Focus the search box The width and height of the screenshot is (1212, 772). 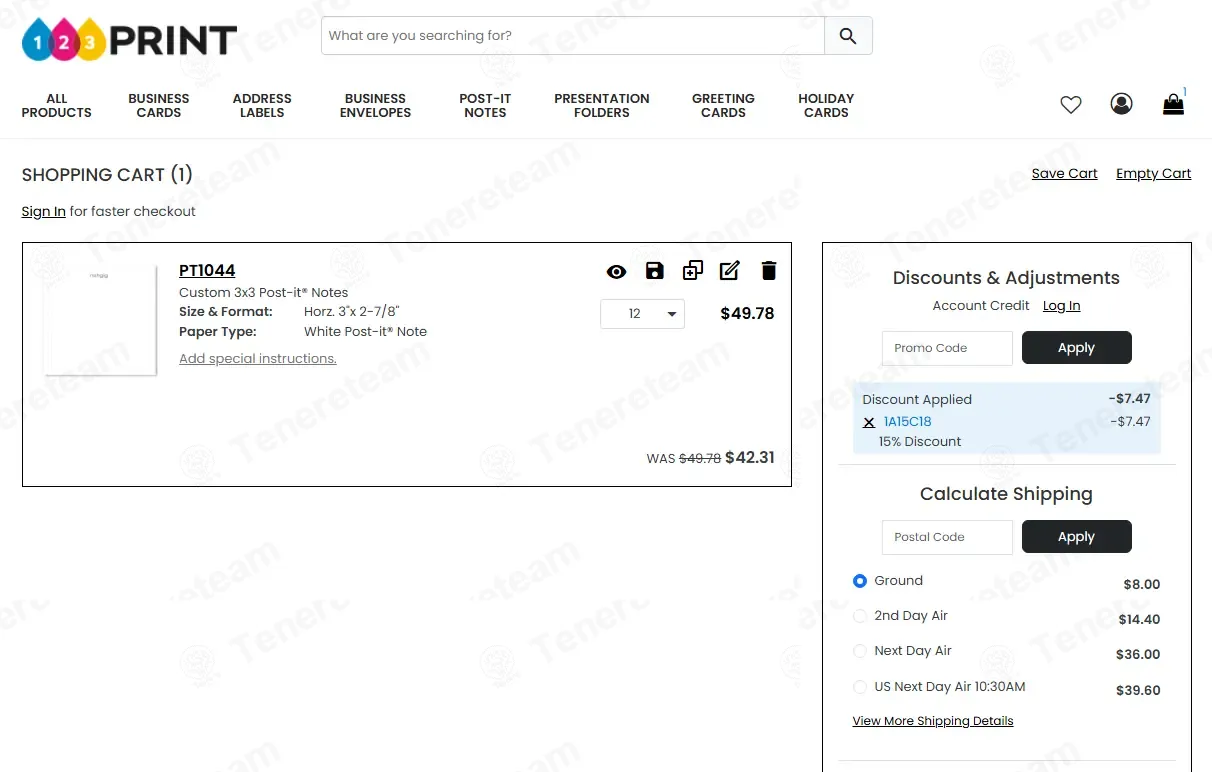tap(573, 36)
